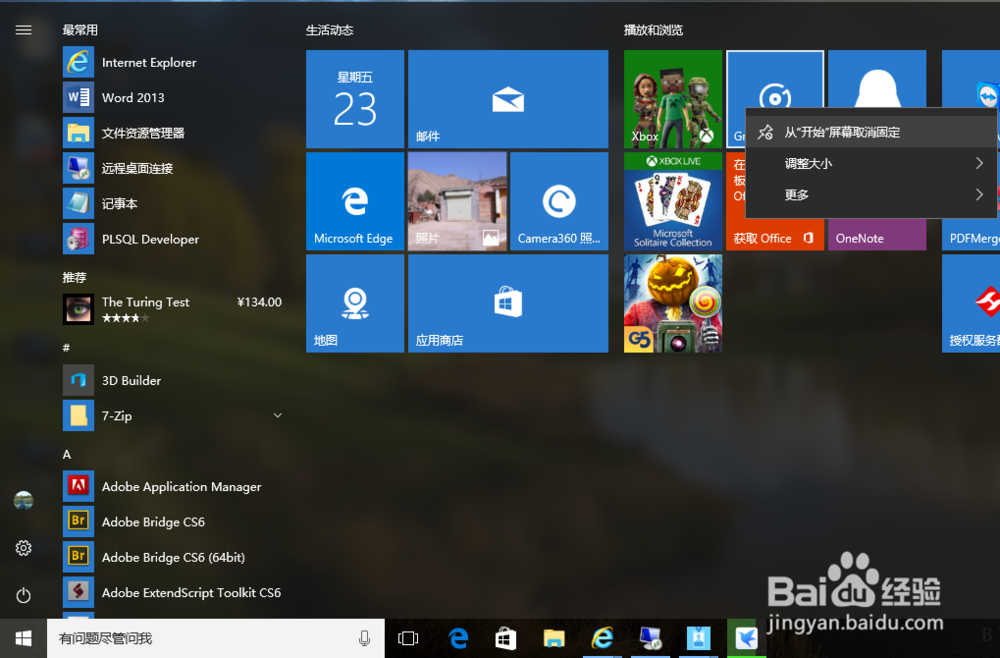The width and height of the screenshot is (1000, 658).
Task: Expand the 7-Zip folder chevron
Action: [x=277, y=415]
